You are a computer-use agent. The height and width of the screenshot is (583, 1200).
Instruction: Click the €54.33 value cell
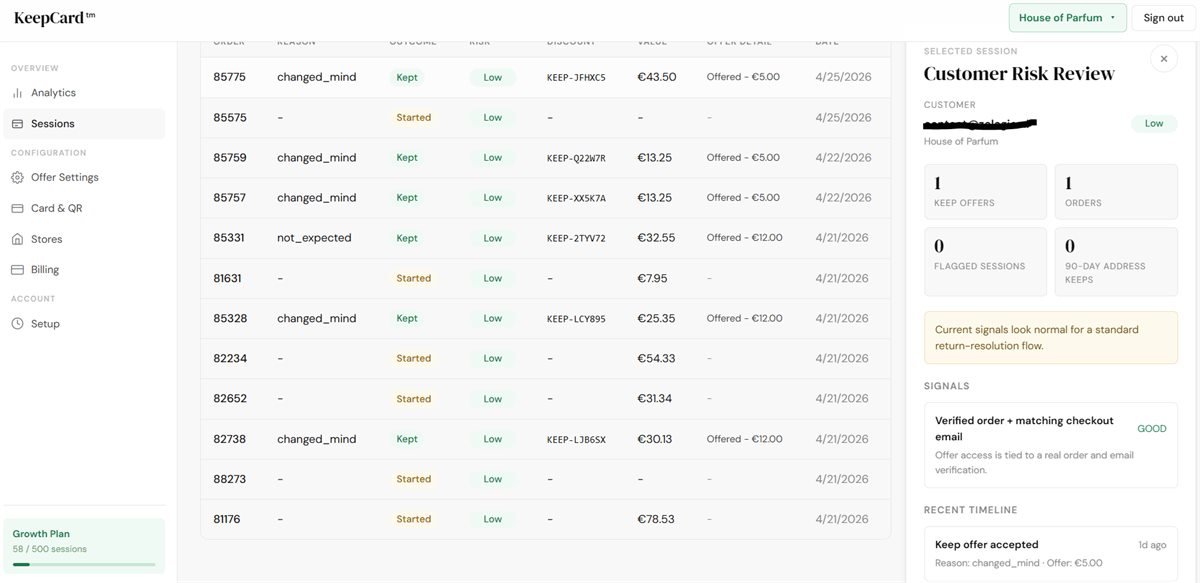(x=656, y=358)
